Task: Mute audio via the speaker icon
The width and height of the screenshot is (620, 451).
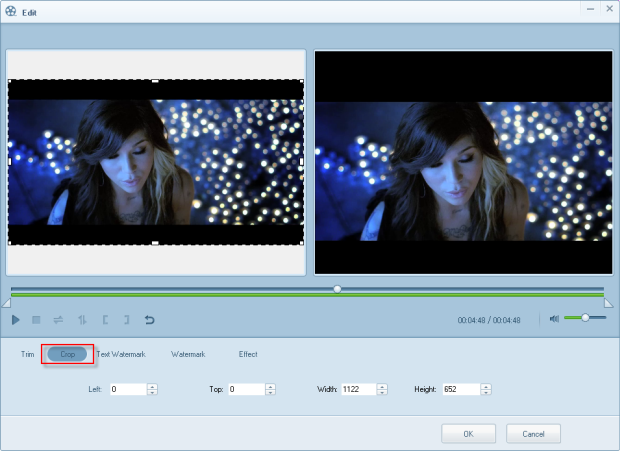Action: 554,319
